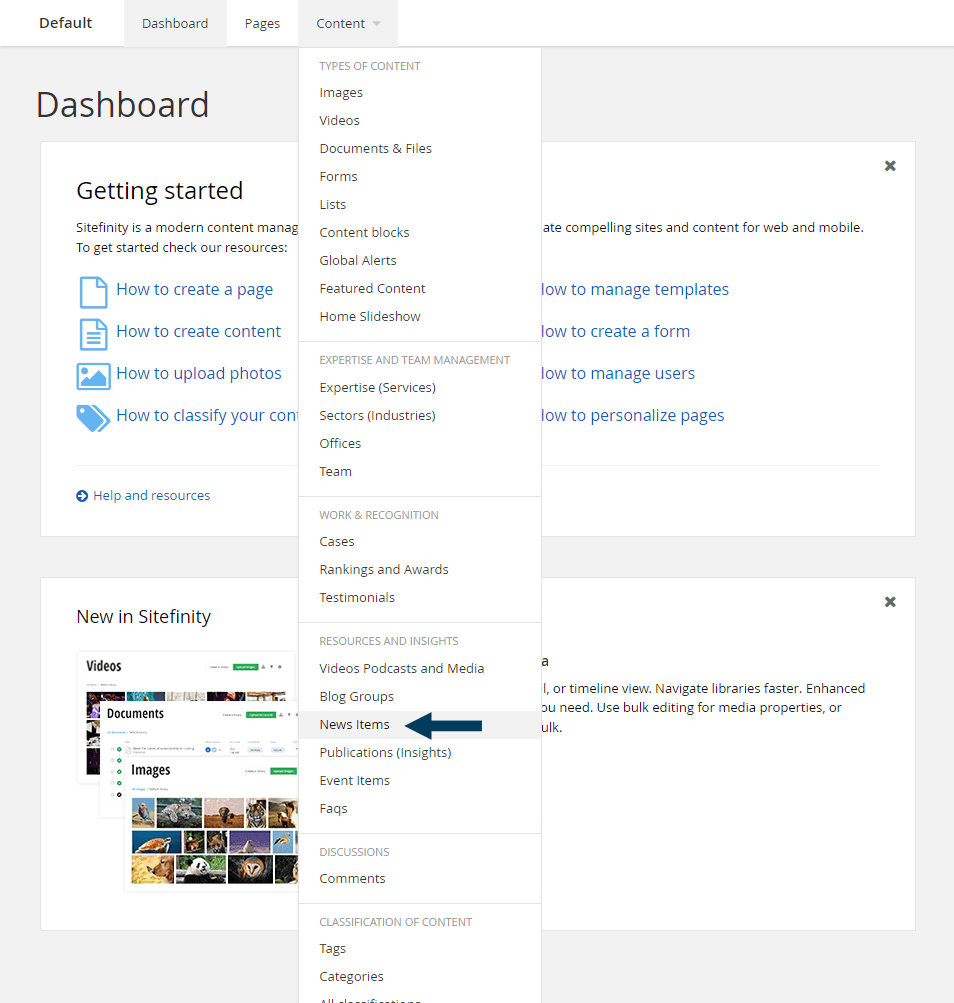Viewport: 954px width, 1003px height.
Task: Open Help and resources link
Action: [x=152, y=496]
